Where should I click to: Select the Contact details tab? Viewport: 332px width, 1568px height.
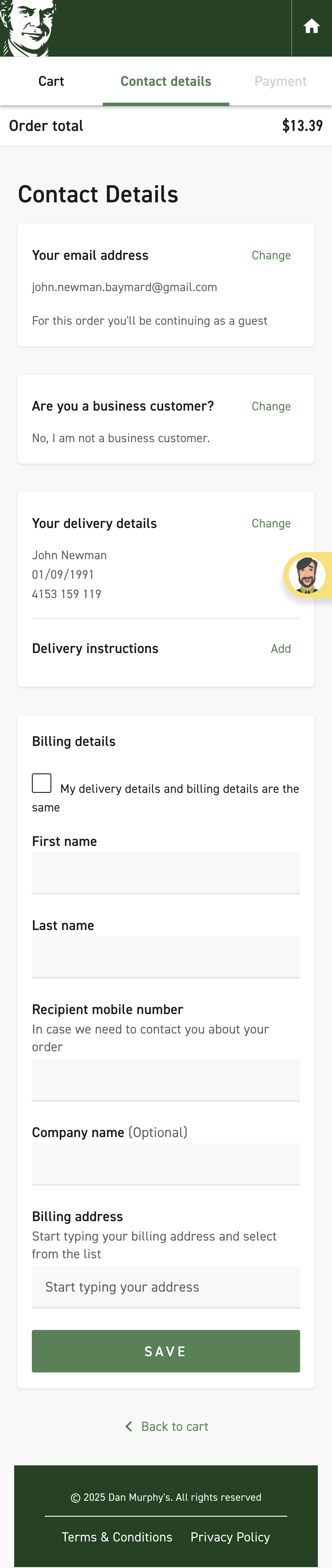click(x=166, y=81)
